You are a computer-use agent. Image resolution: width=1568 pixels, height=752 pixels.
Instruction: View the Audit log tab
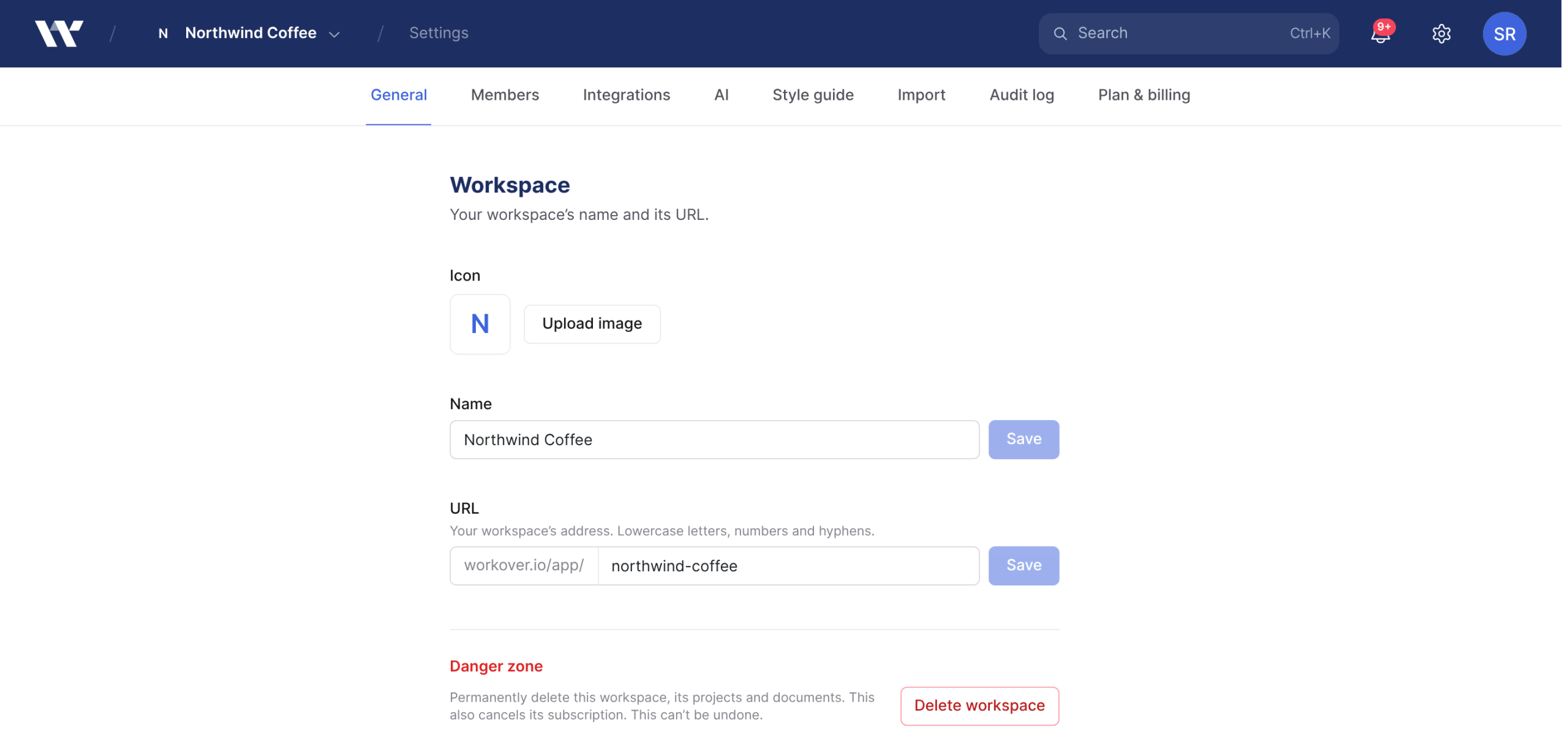1022,95
